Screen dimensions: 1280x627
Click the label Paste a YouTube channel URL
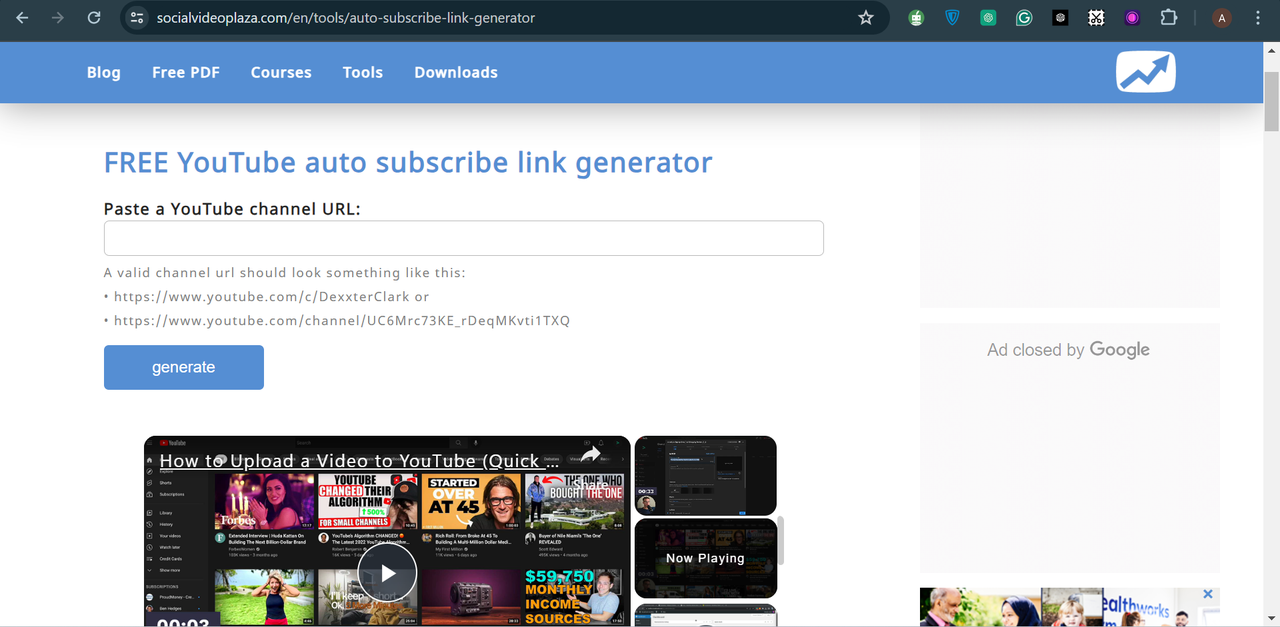pos(232,209)
